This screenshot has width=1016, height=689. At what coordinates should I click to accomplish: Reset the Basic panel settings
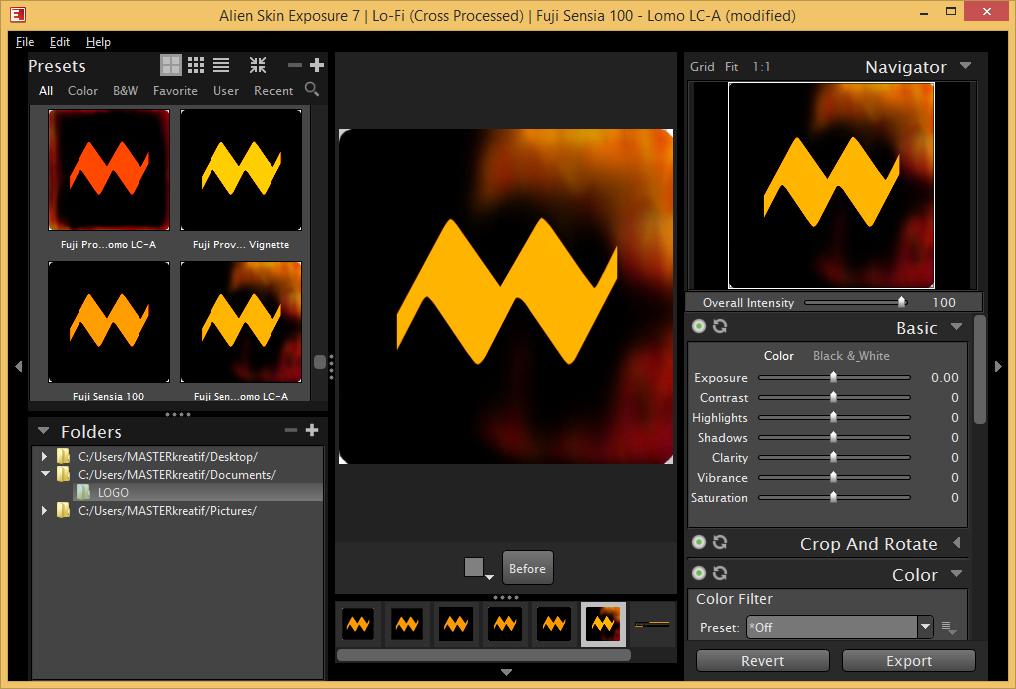pyautogui.click(x=720, y=326)
